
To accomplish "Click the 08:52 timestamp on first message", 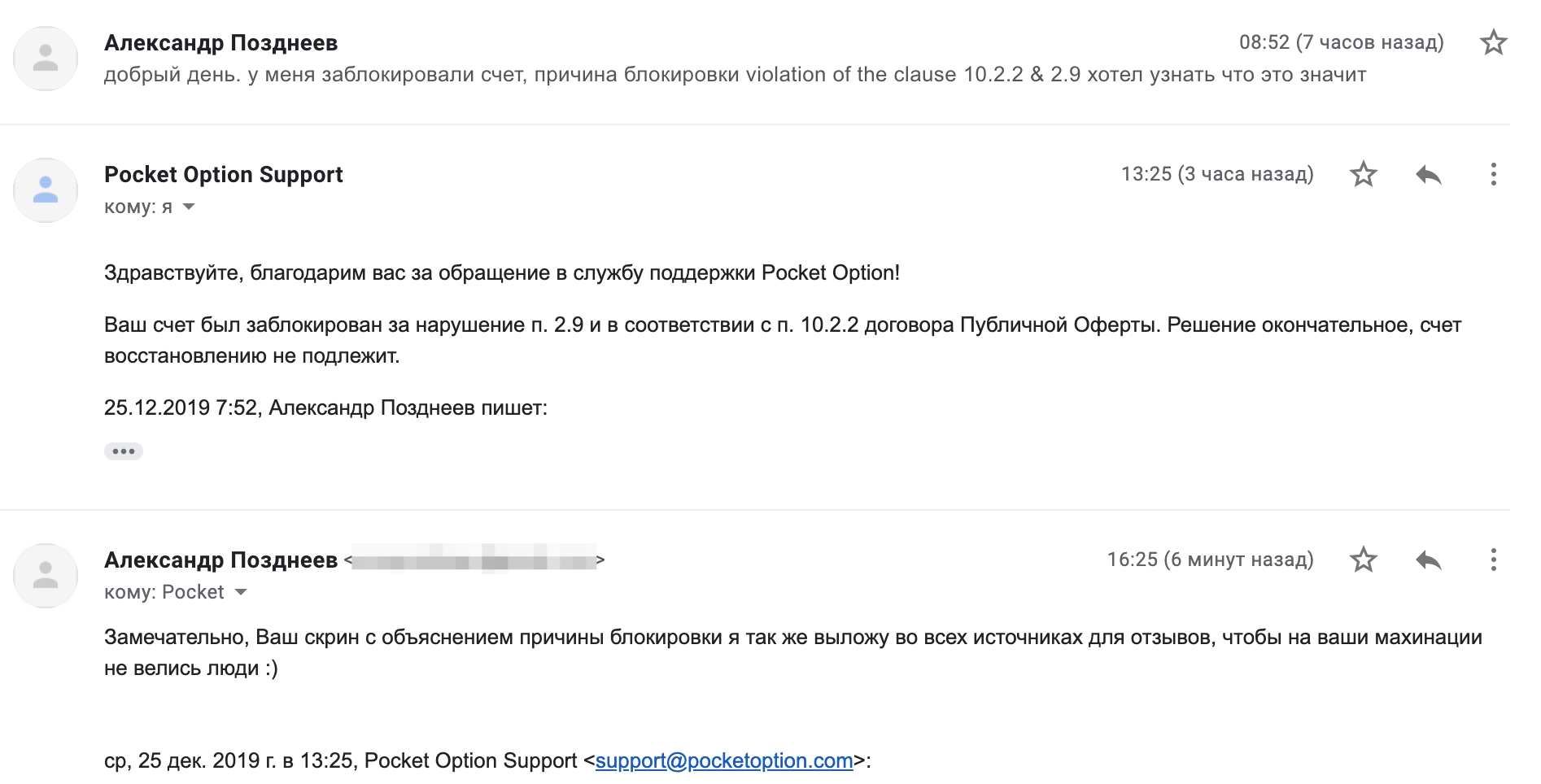I will point(1341,42).
